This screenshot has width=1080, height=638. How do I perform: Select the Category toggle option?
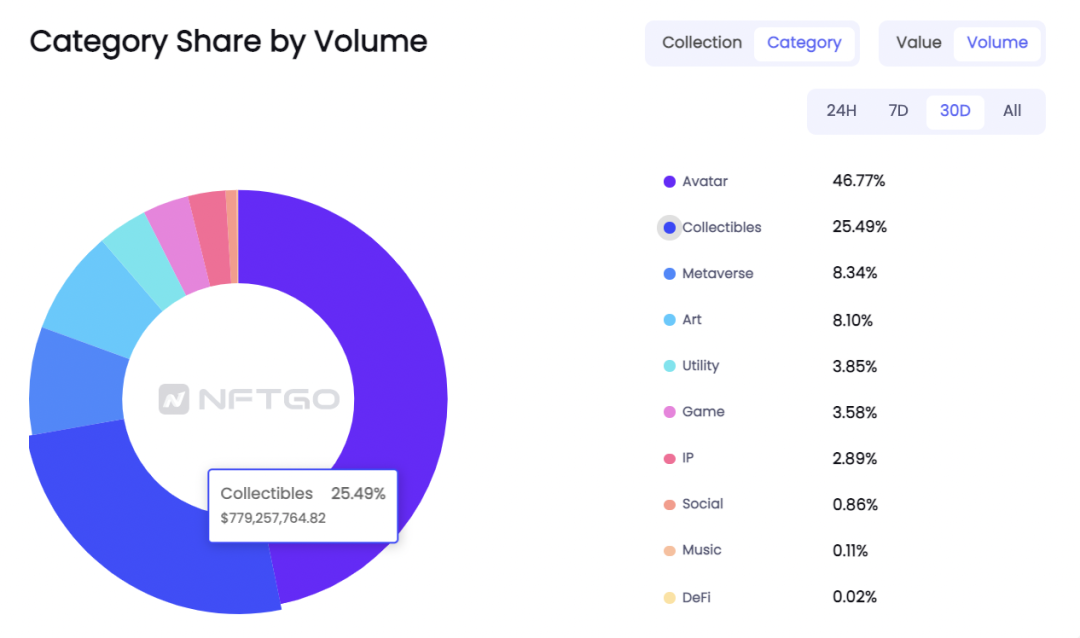click(804, 43)
